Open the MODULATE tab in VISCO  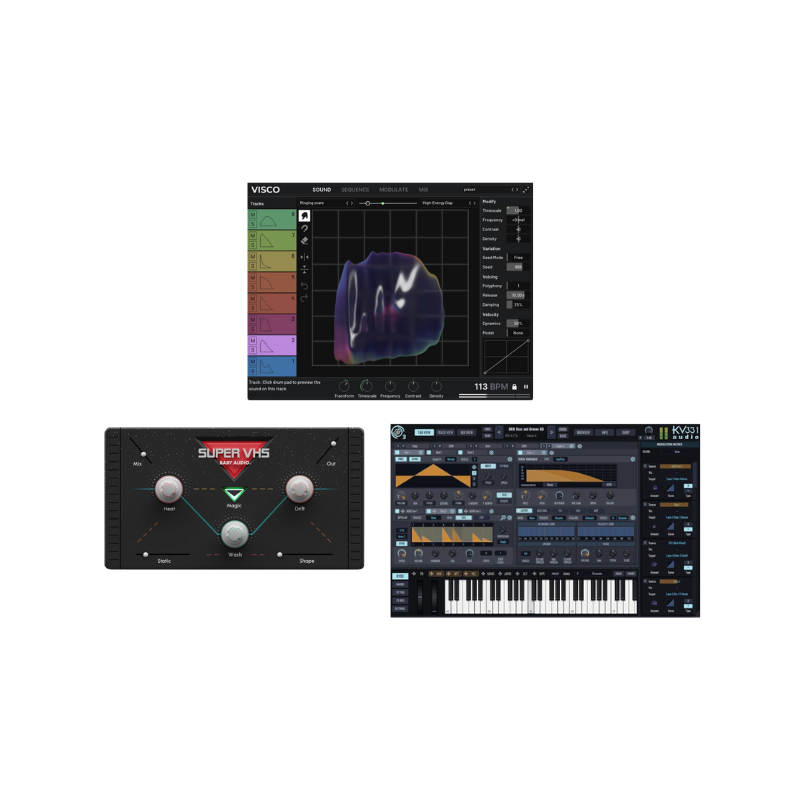click(394, 189)
